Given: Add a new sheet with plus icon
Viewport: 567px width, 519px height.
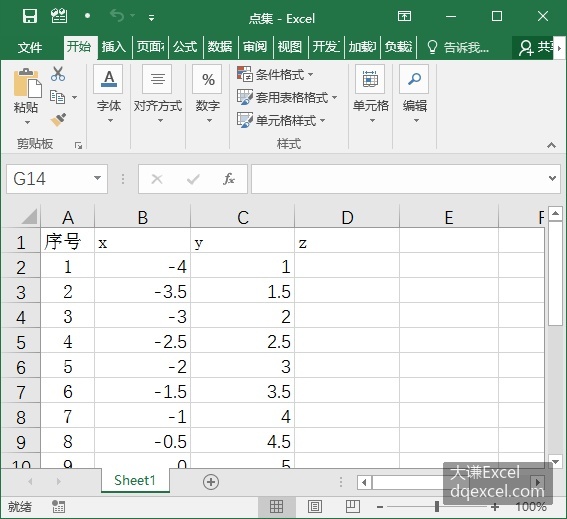Looking at the screenshot, I should pyautogui.click(x=211, y=482).
